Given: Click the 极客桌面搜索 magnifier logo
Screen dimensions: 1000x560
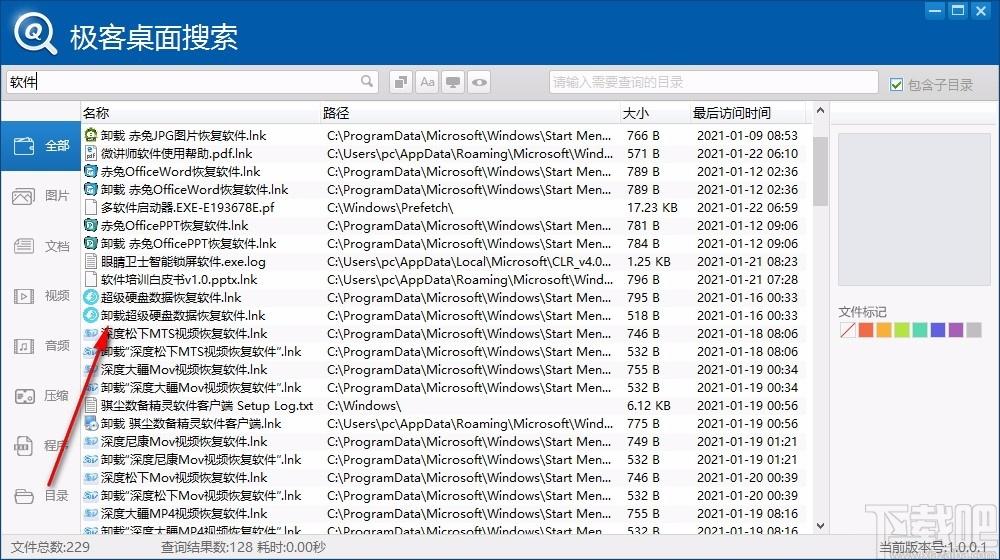Looking at the screenshot, I should coord(35,33).
